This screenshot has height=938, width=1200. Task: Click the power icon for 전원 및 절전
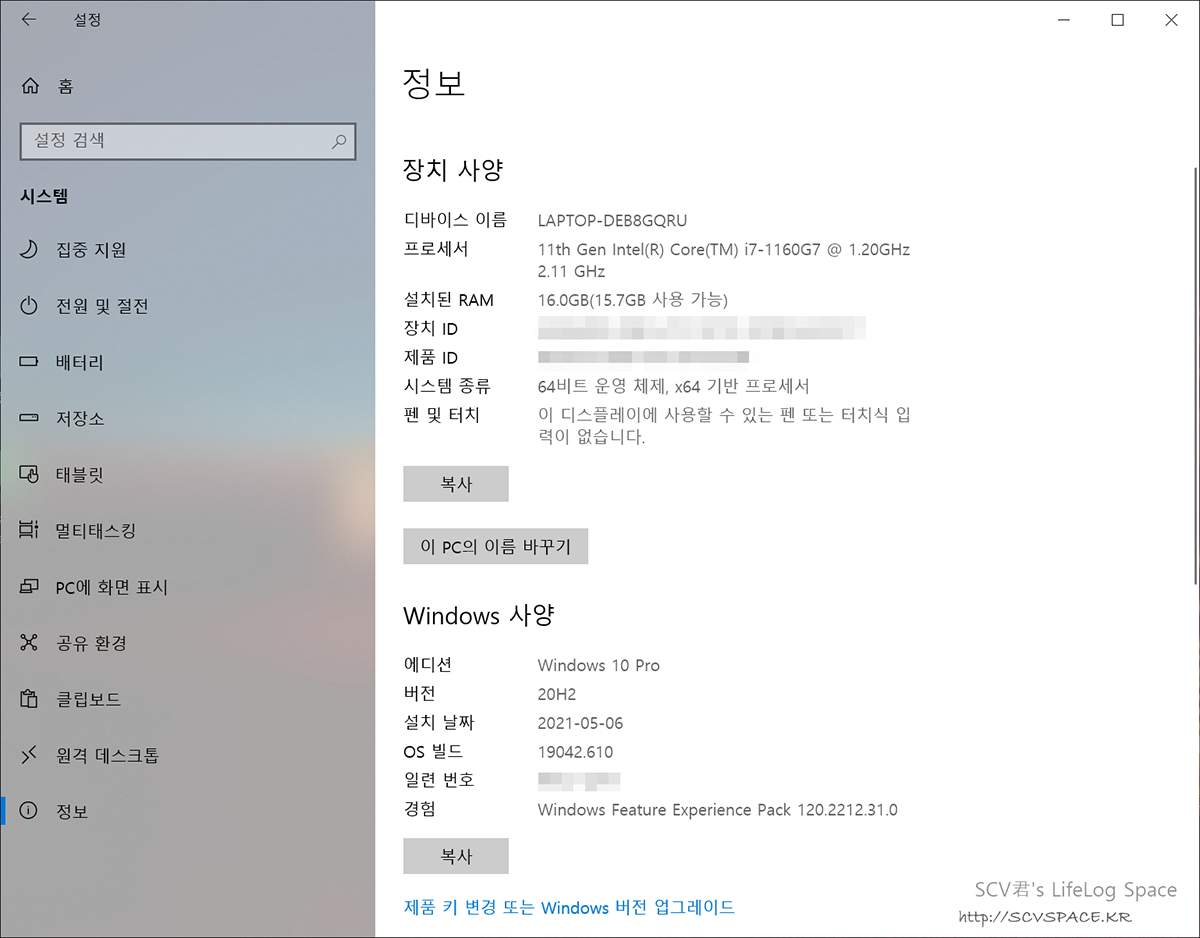pos(29,306)
